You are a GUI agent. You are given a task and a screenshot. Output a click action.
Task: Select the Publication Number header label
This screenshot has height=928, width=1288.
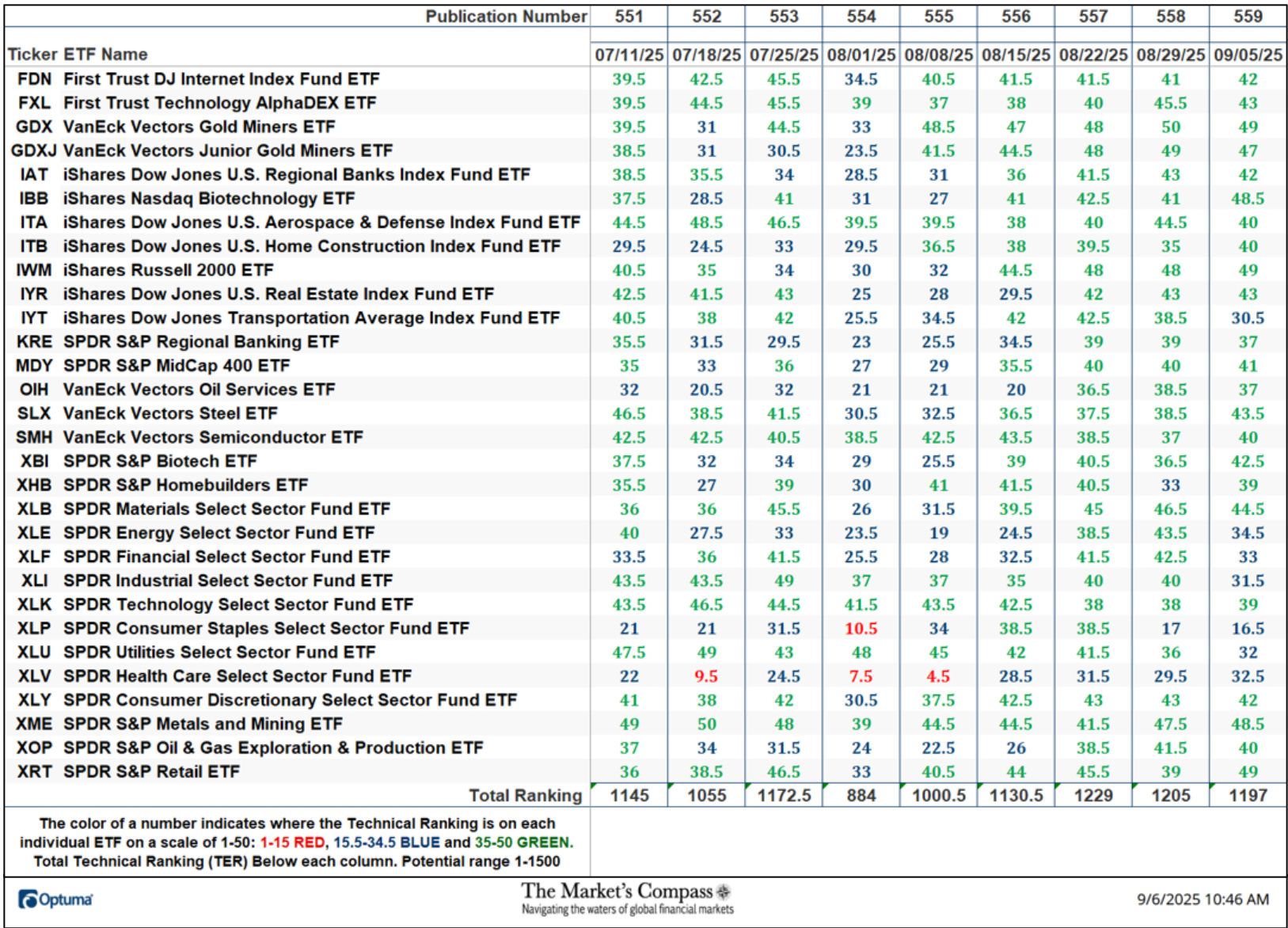(x=506, y=17)
